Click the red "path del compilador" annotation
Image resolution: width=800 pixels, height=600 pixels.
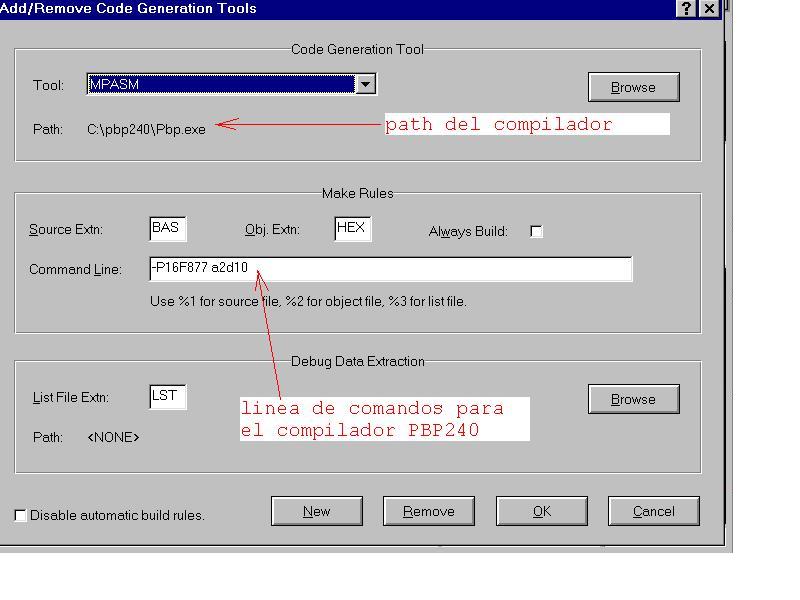click(x=498, y=124)
